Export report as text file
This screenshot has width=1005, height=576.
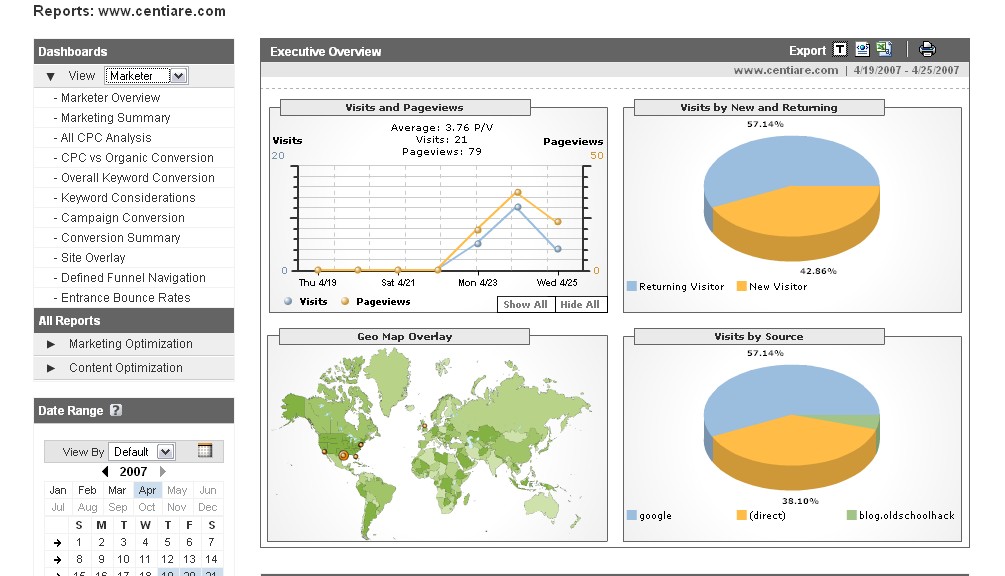[840, 50]
